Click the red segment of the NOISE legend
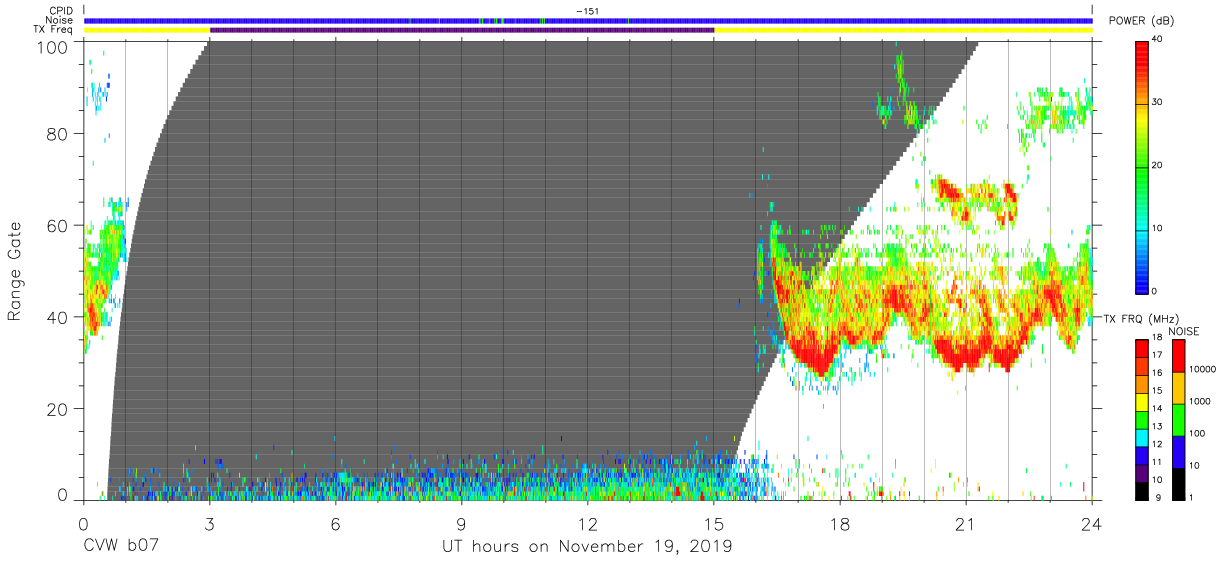 tap(1179, 356)
